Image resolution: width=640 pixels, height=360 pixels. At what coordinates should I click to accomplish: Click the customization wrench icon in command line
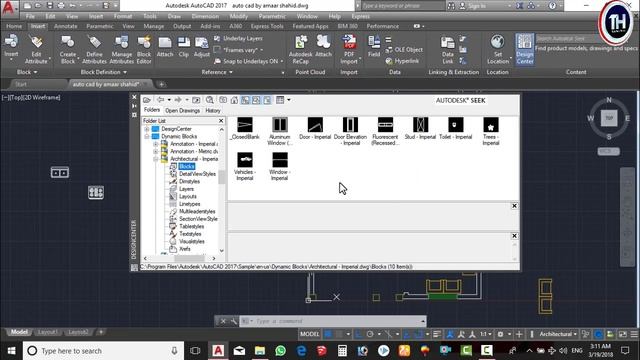(233, 321)
